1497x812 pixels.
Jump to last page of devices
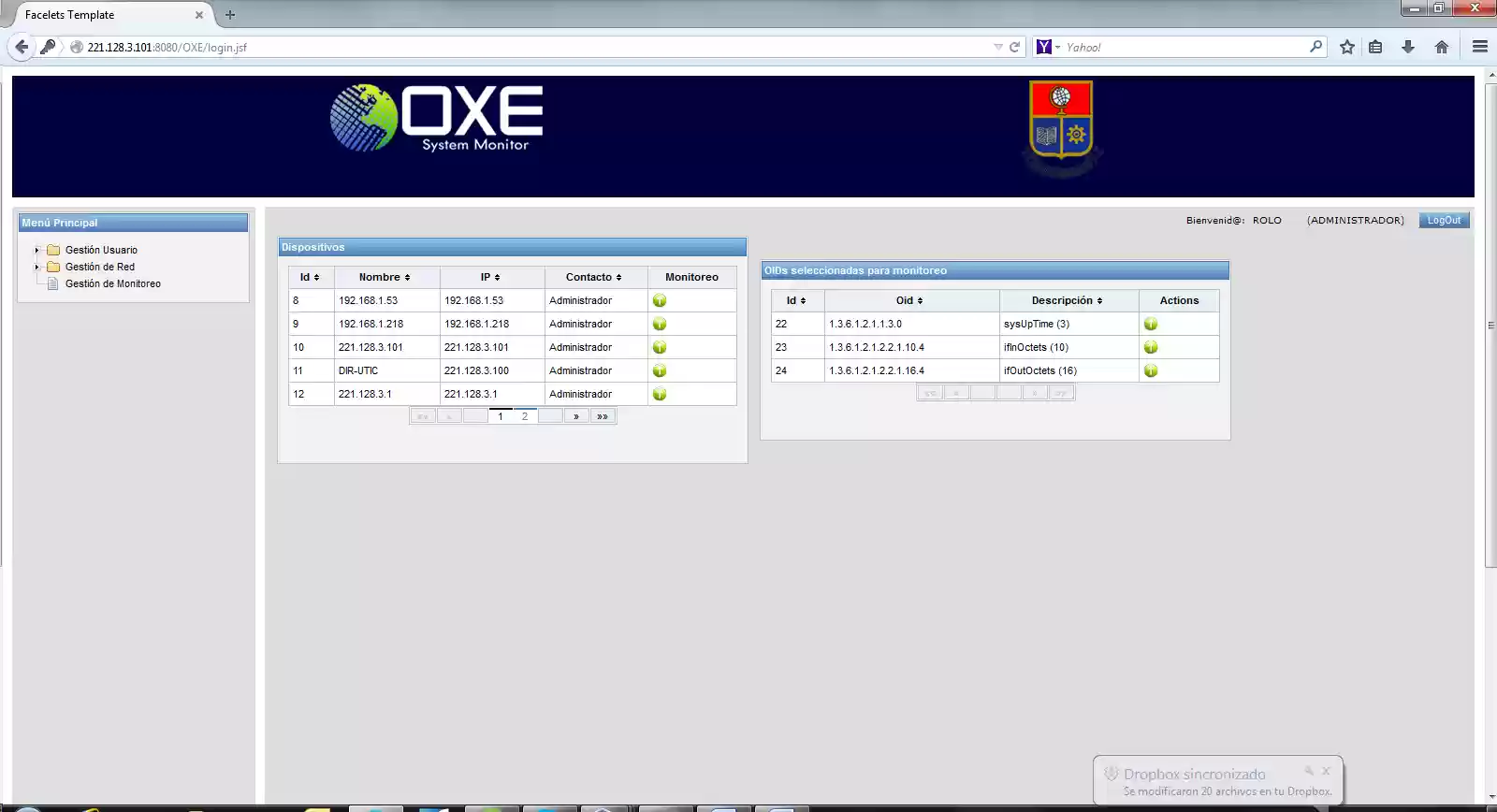pyautogui.click(x=603, y=416)
